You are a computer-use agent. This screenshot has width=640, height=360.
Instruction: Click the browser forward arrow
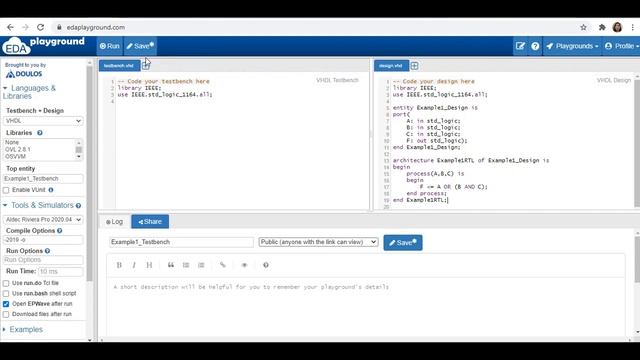coord(25,27)
